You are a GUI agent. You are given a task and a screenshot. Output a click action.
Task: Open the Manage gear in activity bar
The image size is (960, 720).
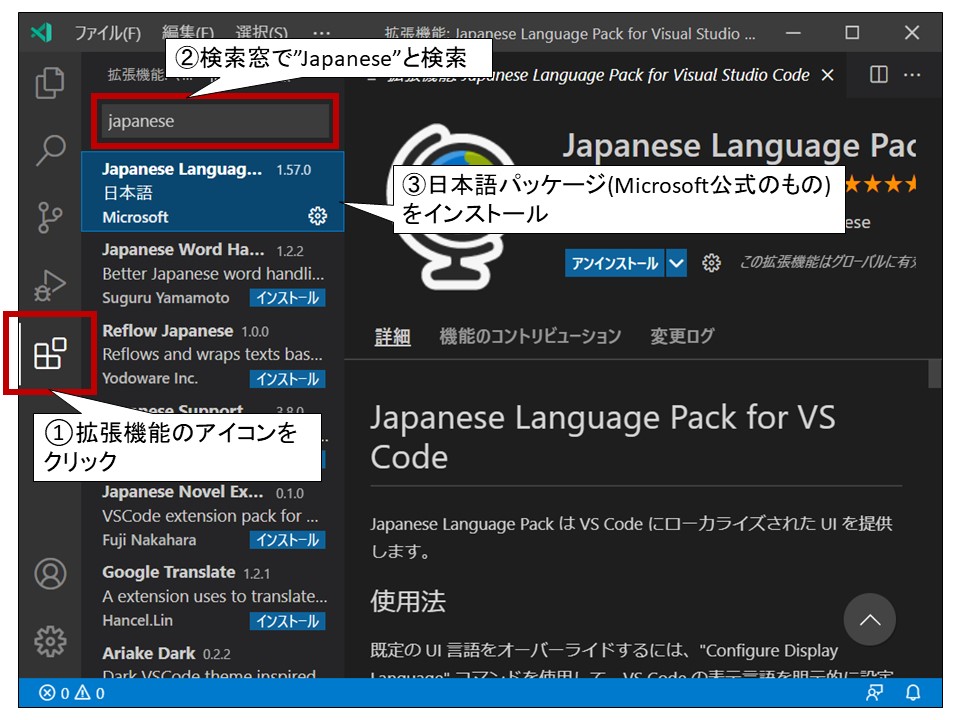pyautogui.click(x=50, y=641)
